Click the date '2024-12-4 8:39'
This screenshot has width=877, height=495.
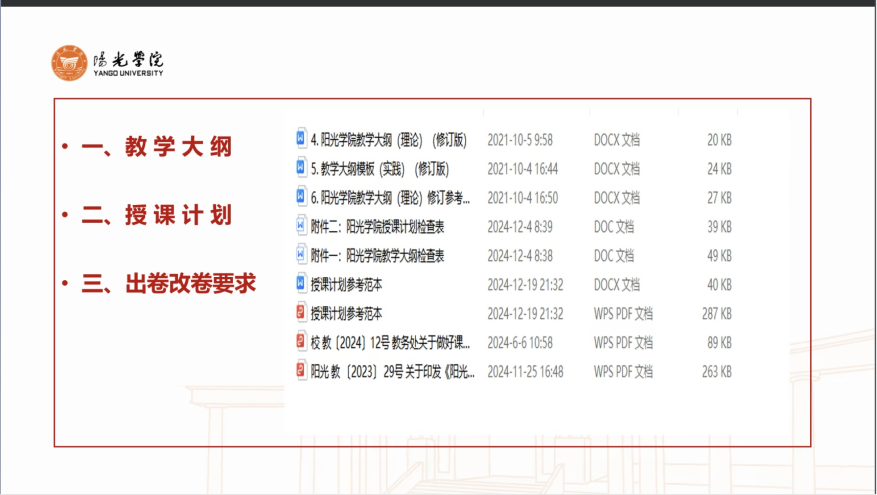[x=520, y=227]
